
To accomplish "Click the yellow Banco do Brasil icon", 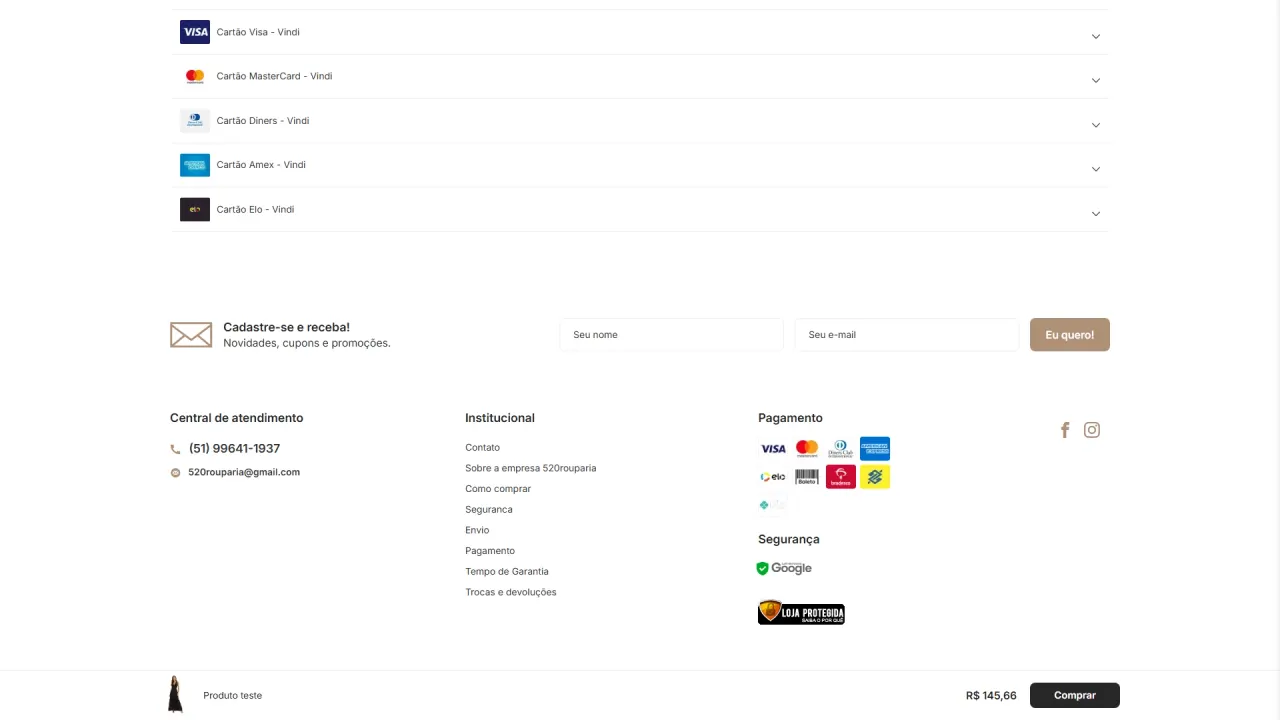I will [875, 477].
